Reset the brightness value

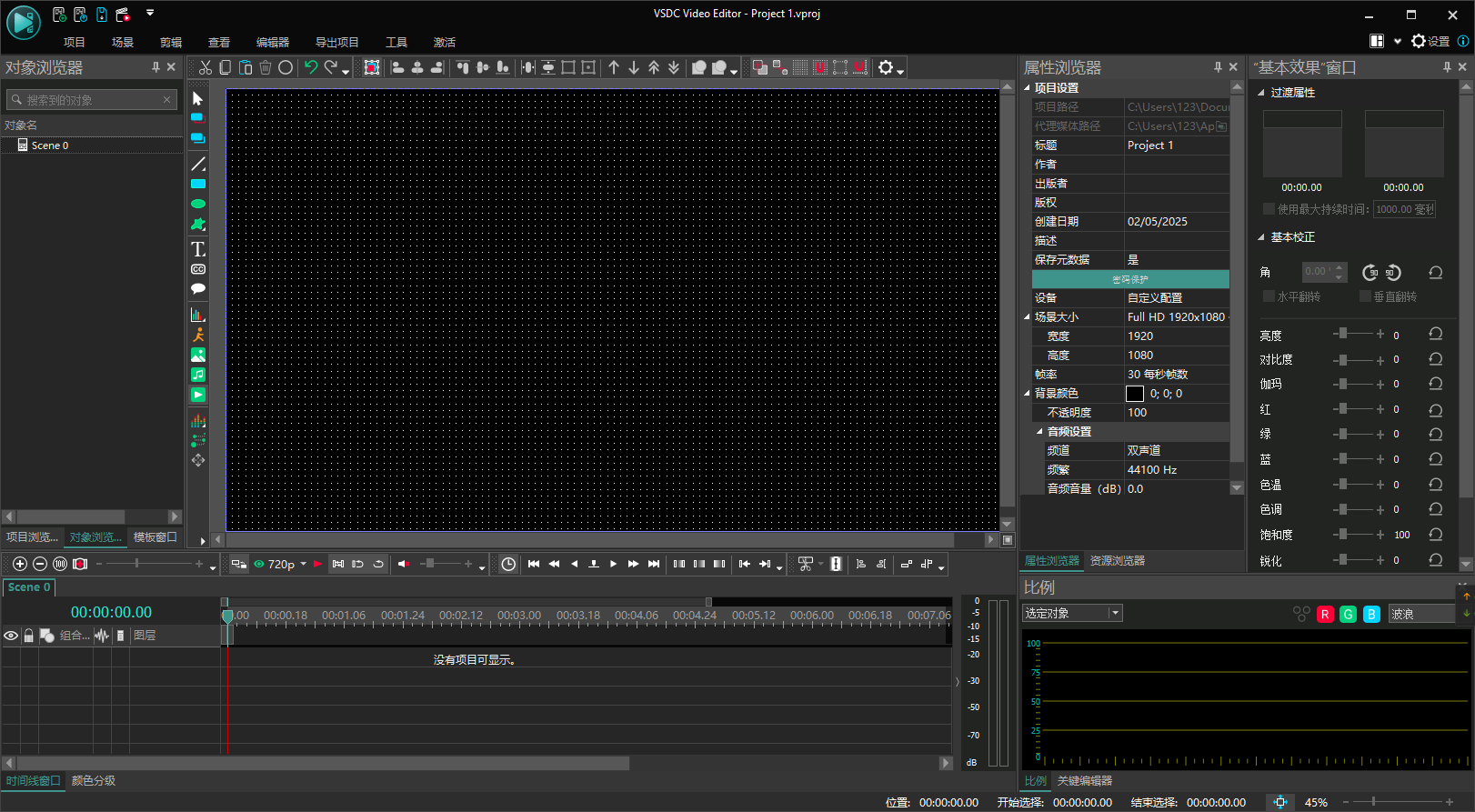[1436, 335]
